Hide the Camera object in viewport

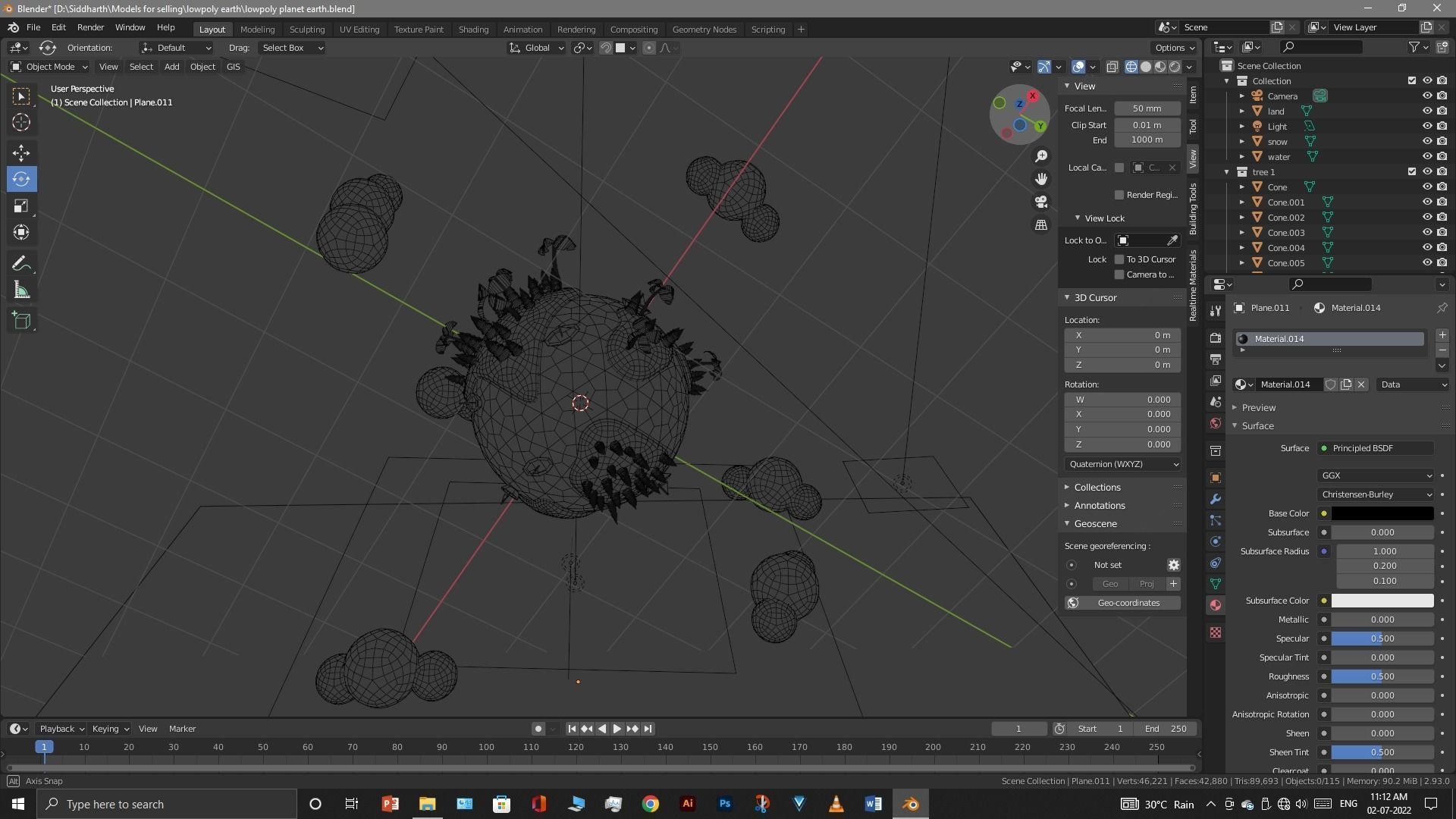1426,96
